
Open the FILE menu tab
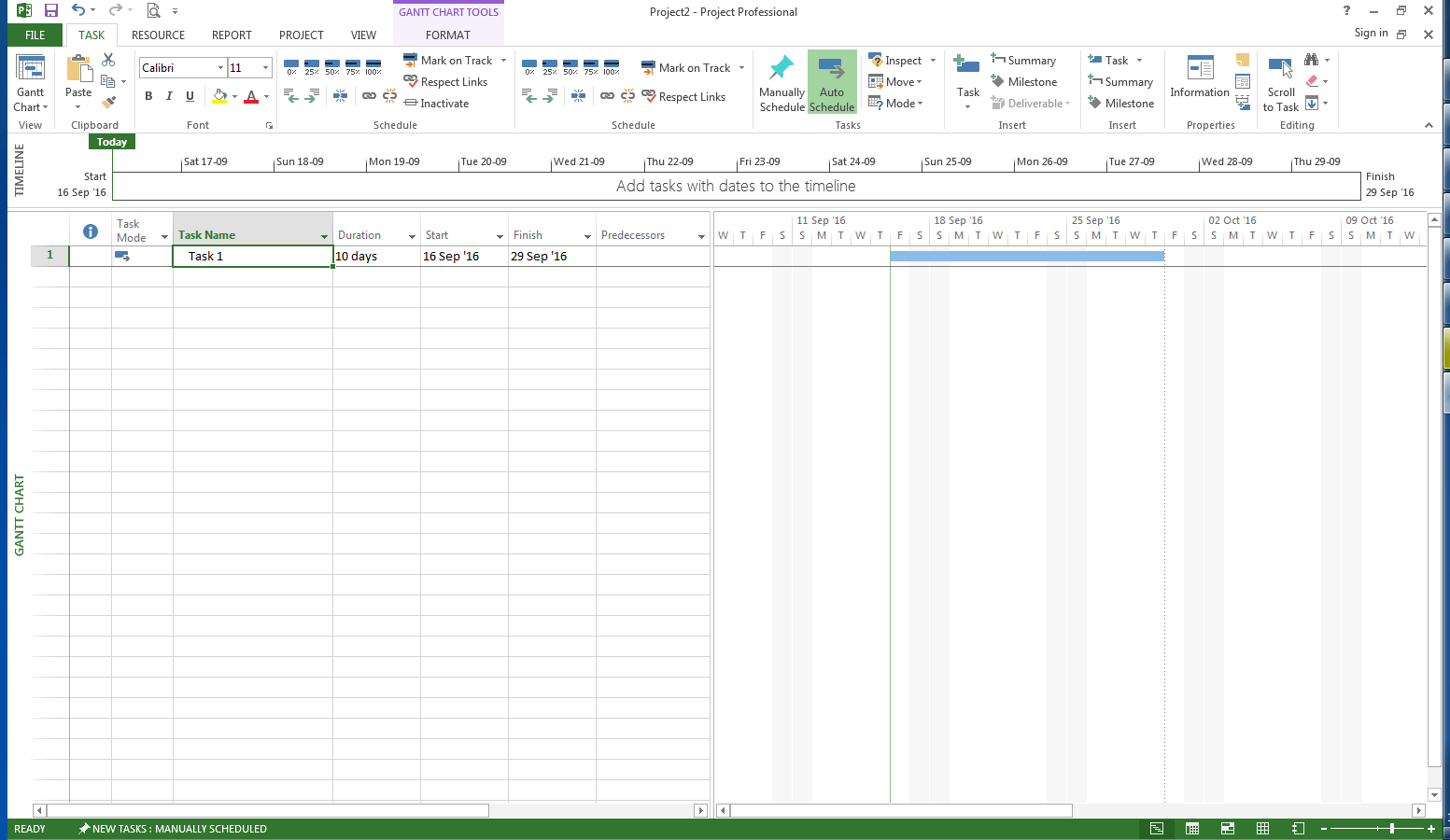35,35
